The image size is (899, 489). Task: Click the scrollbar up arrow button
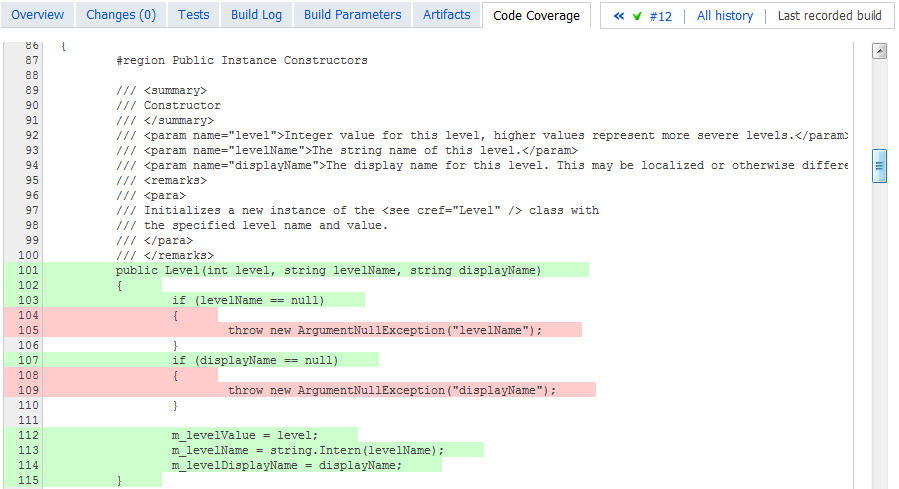point(880,52)
